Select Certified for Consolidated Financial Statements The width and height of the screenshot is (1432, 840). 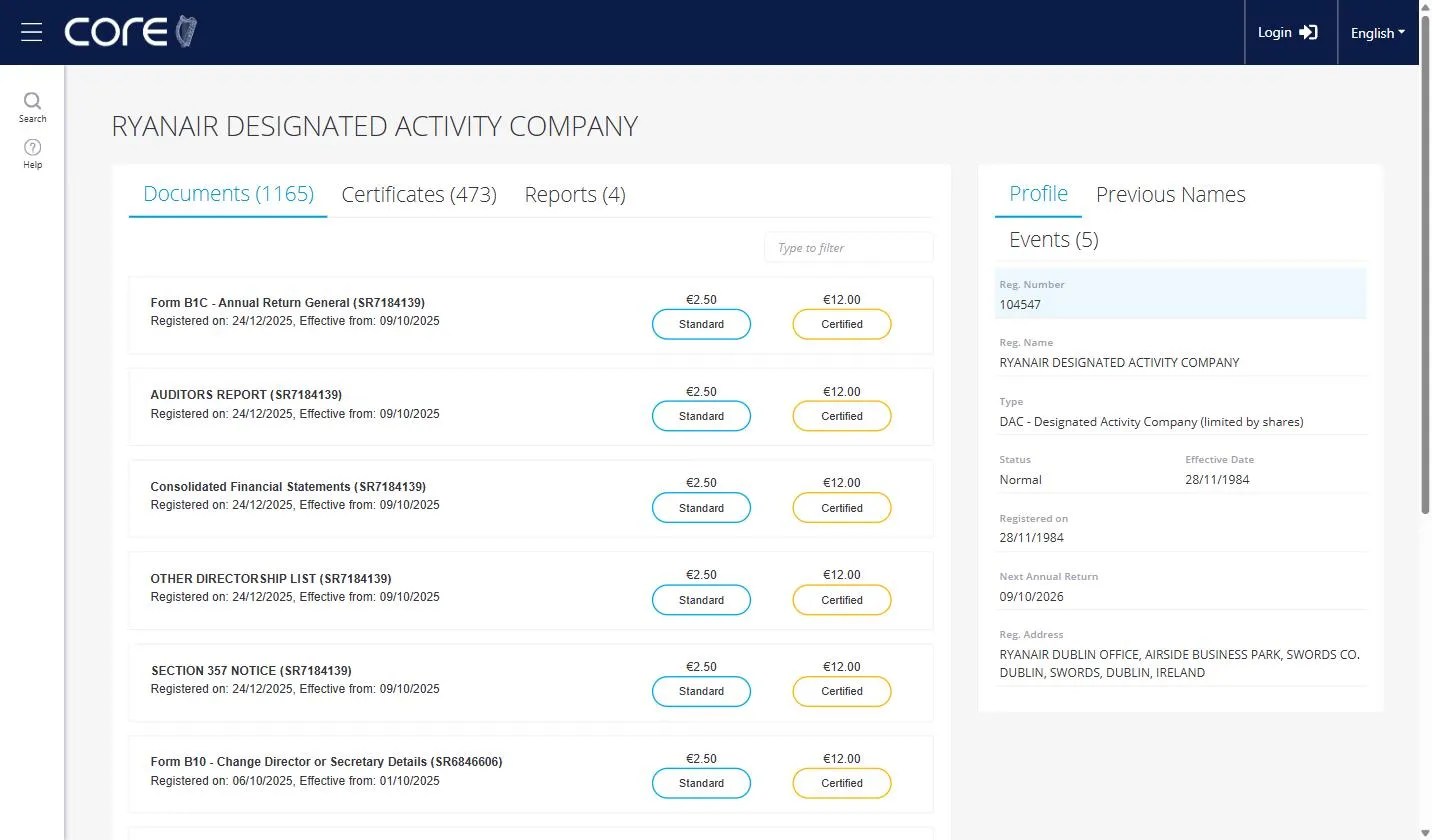pos(842,508)
